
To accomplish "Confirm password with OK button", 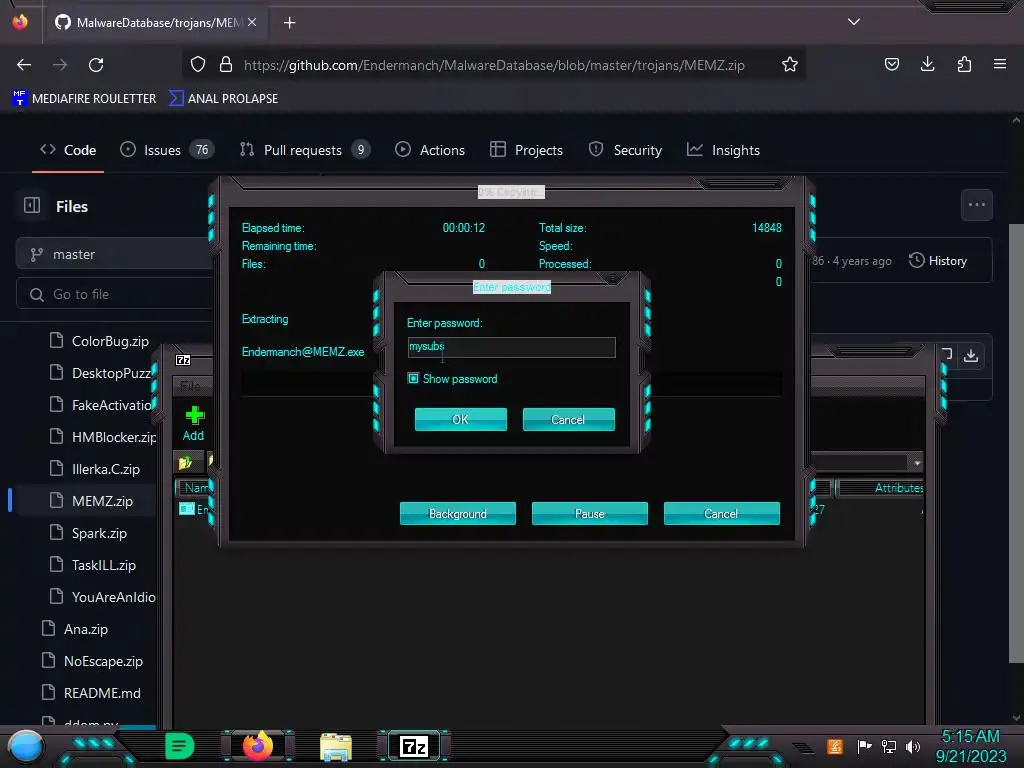I will pos(460,419).
